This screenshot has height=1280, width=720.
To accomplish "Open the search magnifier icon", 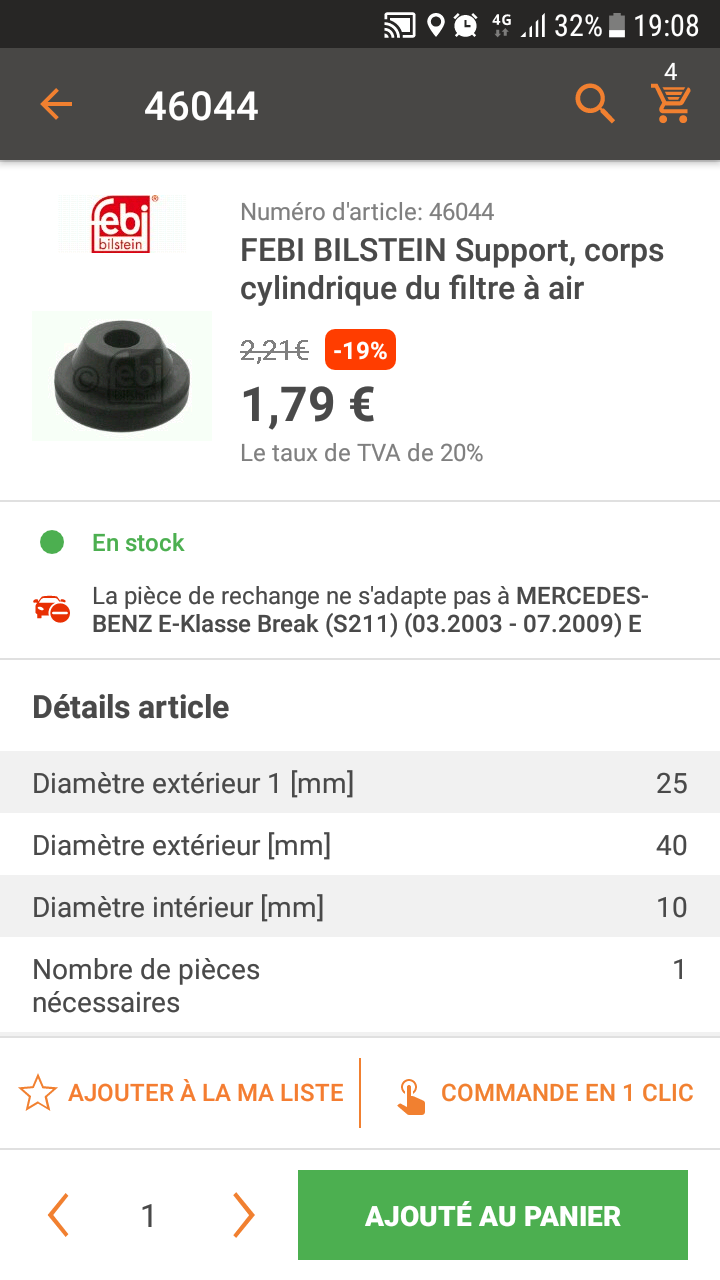I will click(x=594, y=104).
